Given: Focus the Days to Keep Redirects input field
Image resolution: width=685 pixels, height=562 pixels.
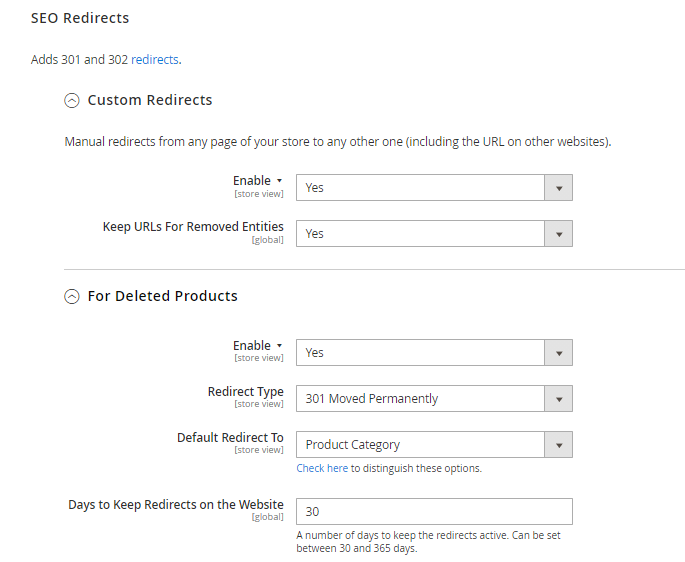Looking at the screenshot, I should pos(434,511).
